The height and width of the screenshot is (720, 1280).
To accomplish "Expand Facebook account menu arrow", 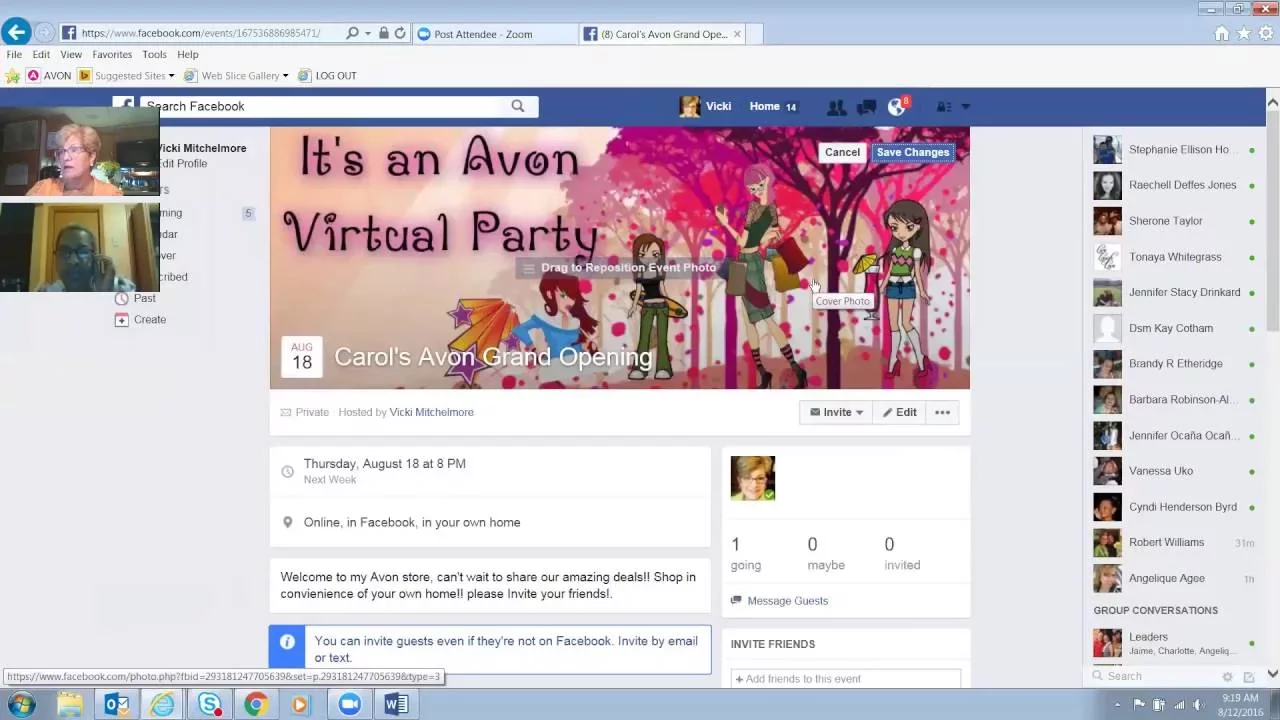I will (966, 107).
